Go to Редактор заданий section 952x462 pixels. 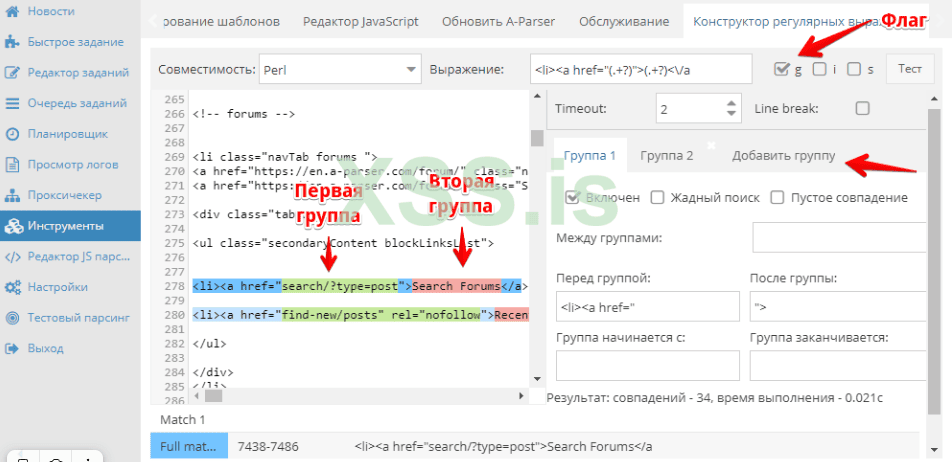pyautogui.click(x=78, y=73)
